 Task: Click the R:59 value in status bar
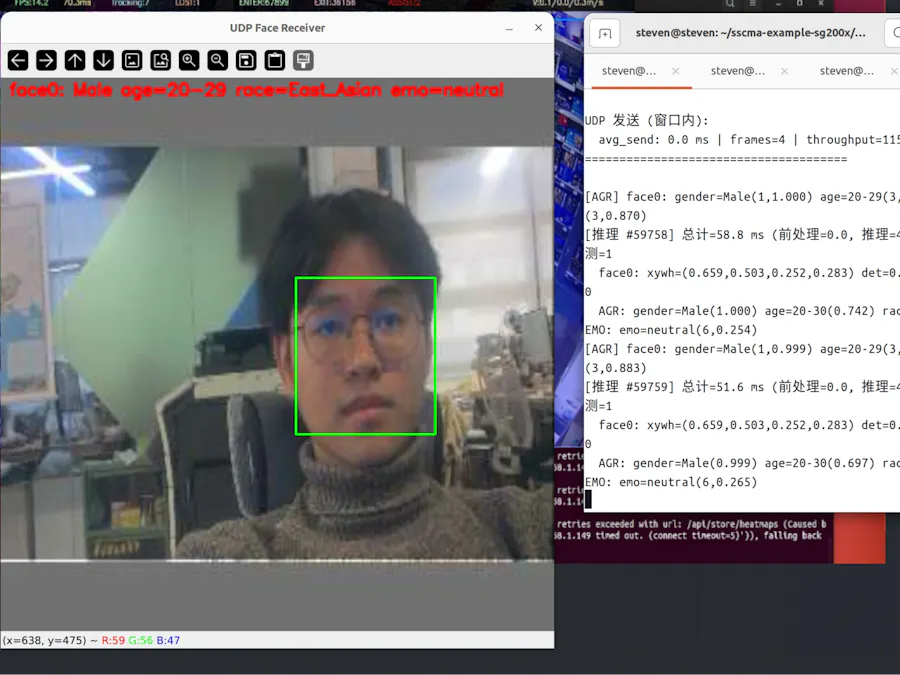[113, 640]
